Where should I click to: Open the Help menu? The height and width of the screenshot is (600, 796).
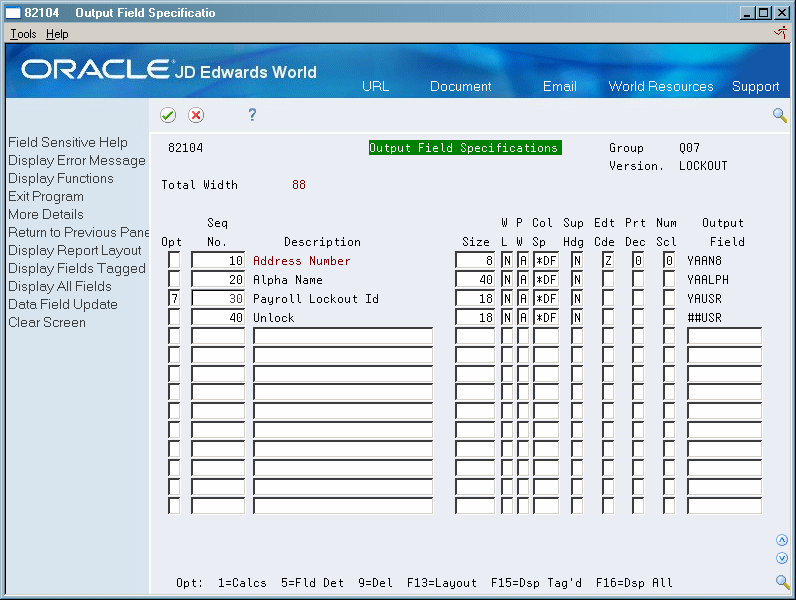(x=57, y=34)
